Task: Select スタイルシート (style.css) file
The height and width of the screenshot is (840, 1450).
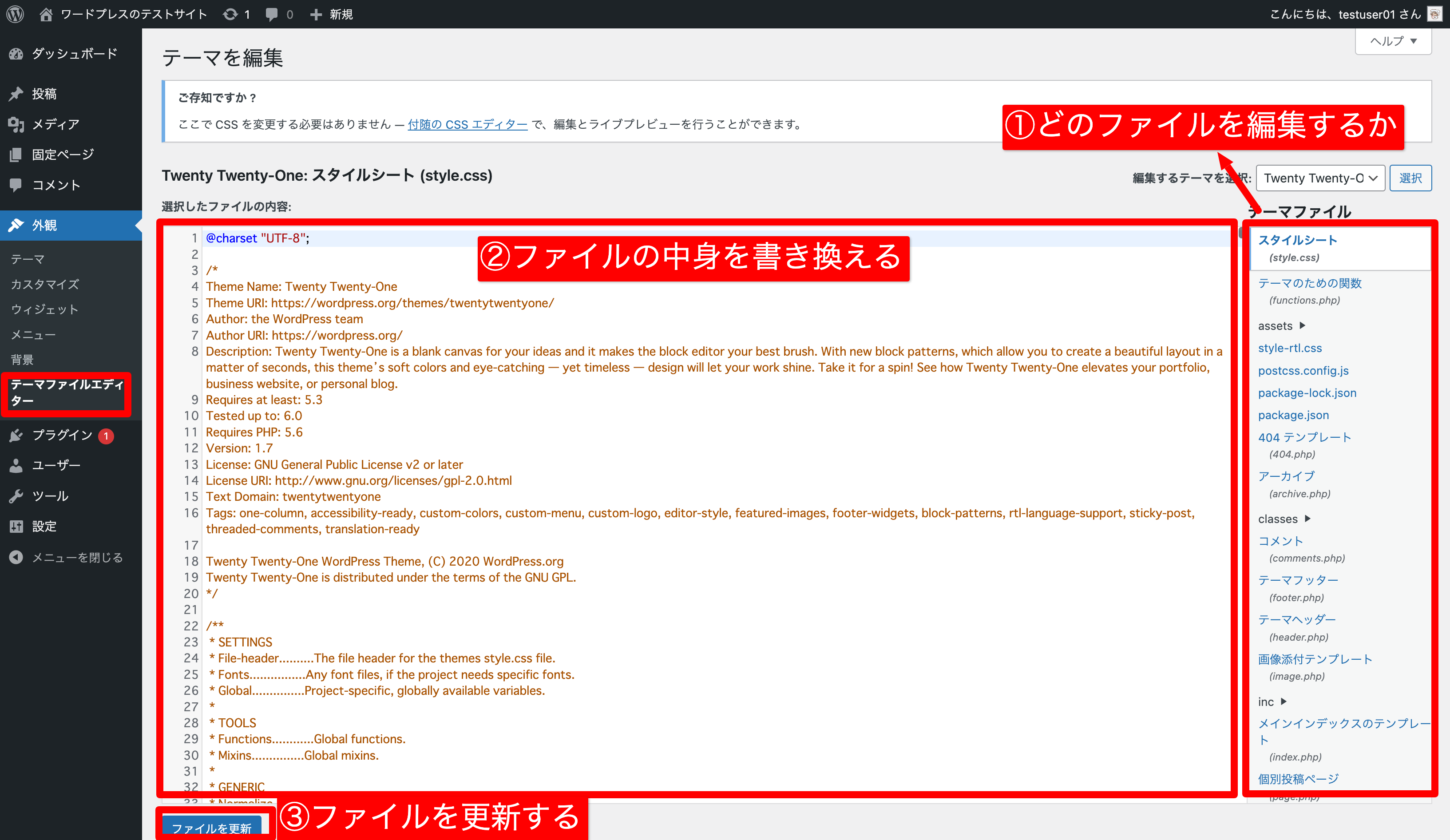Action: (x=1340, y=248)
